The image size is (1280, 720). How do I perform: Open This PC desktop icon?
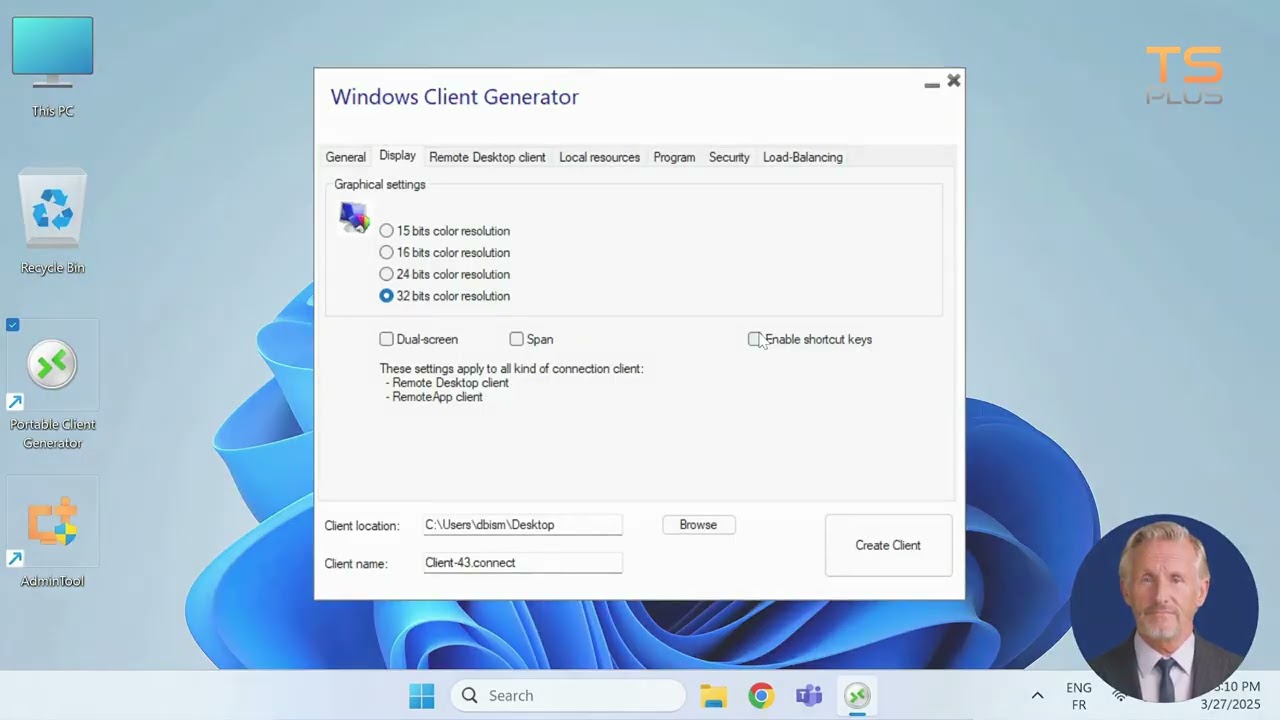click(x=52, y=67)
